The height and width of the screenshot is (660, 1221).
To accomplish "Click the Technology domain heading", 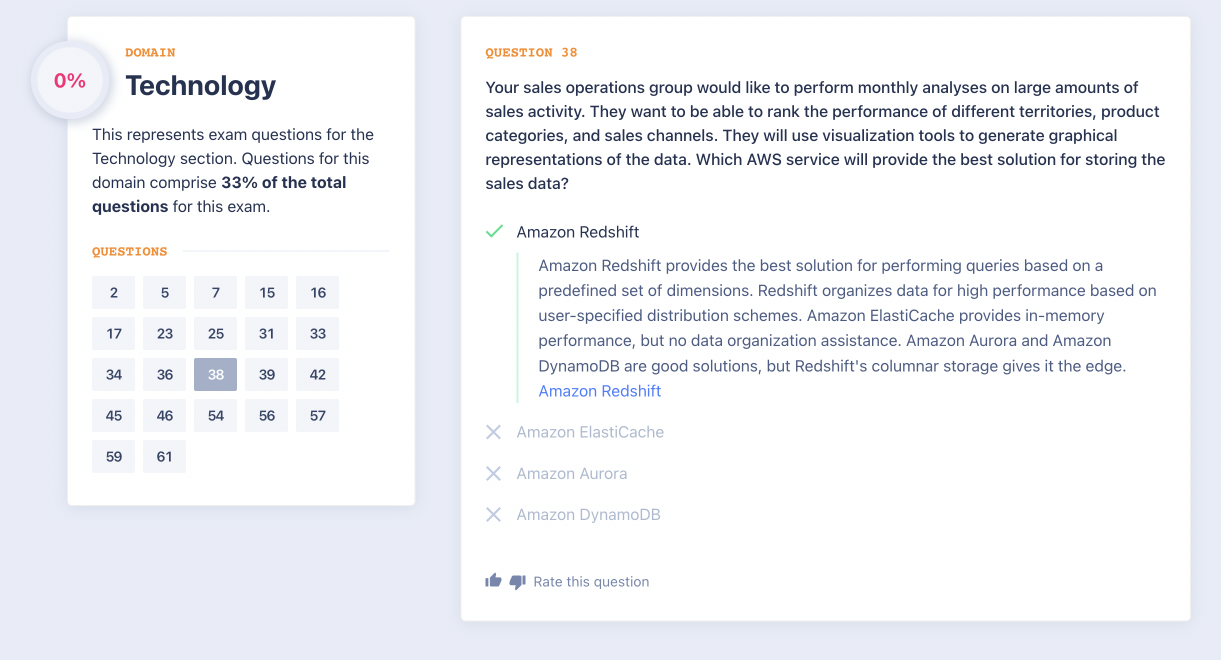I will coord(200,86).
